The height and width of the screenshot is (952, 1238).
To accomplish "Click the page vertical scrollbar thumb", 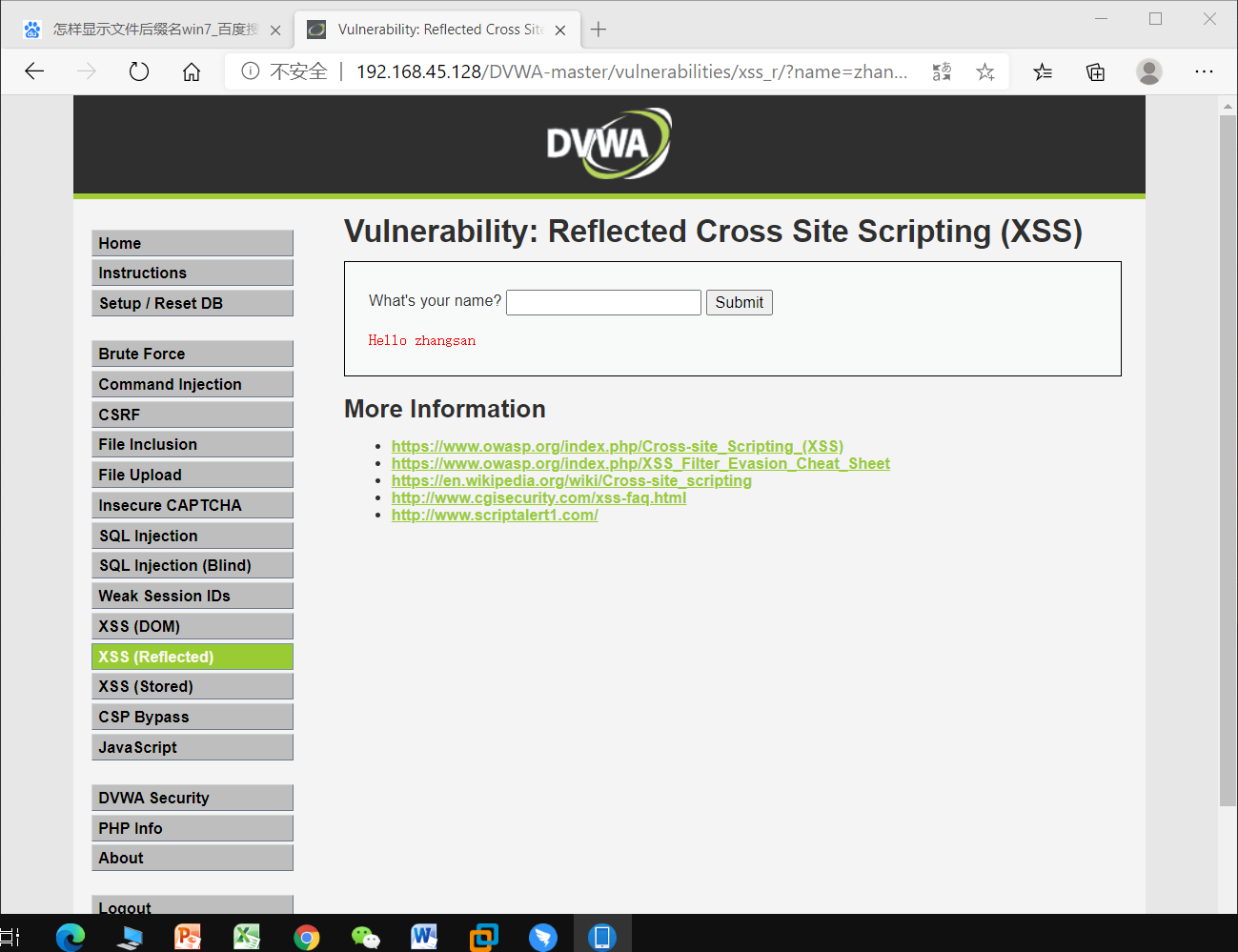I will 1228,460.
